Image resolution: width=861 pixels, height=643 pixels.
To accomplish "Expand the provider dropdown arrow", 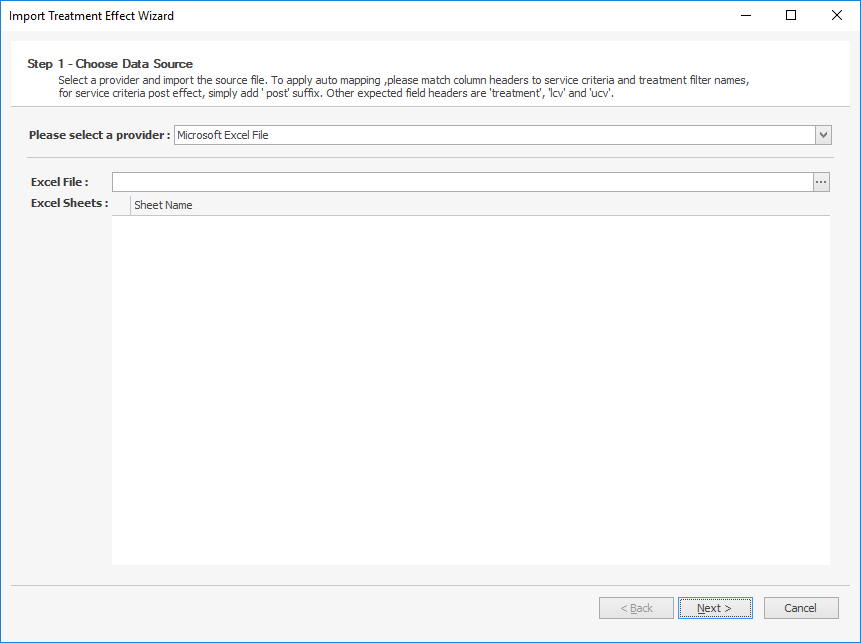I will [823, 135].
